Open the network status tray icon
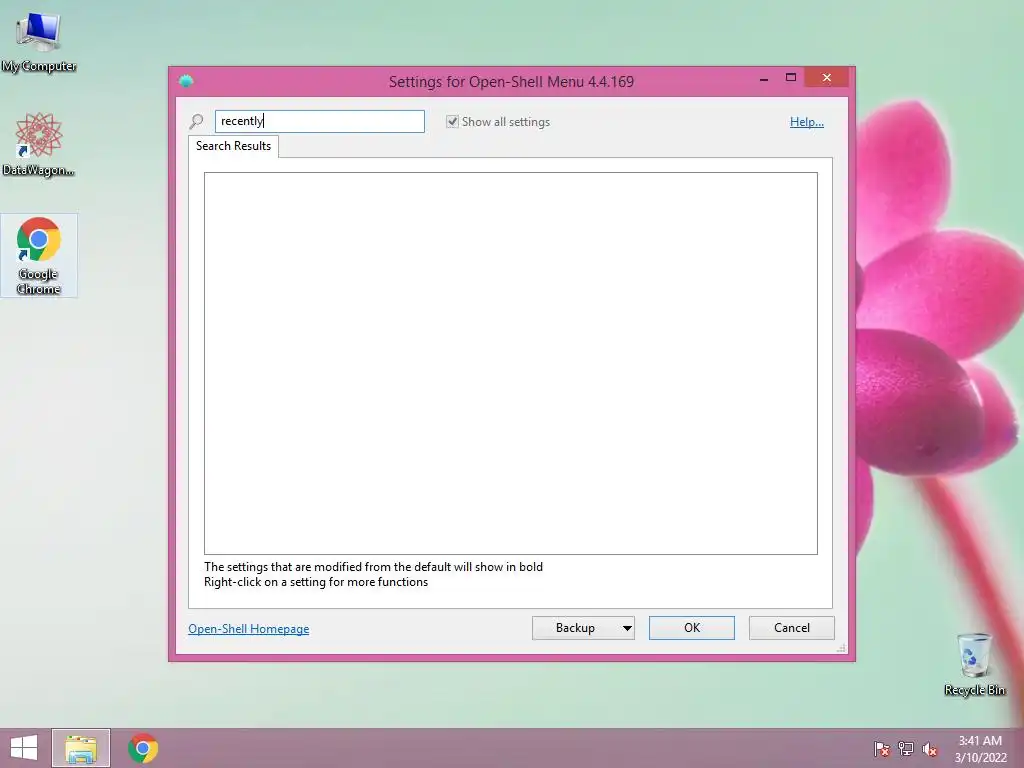The height and width of the screenshot is (768, 1024). coord(906,749)
